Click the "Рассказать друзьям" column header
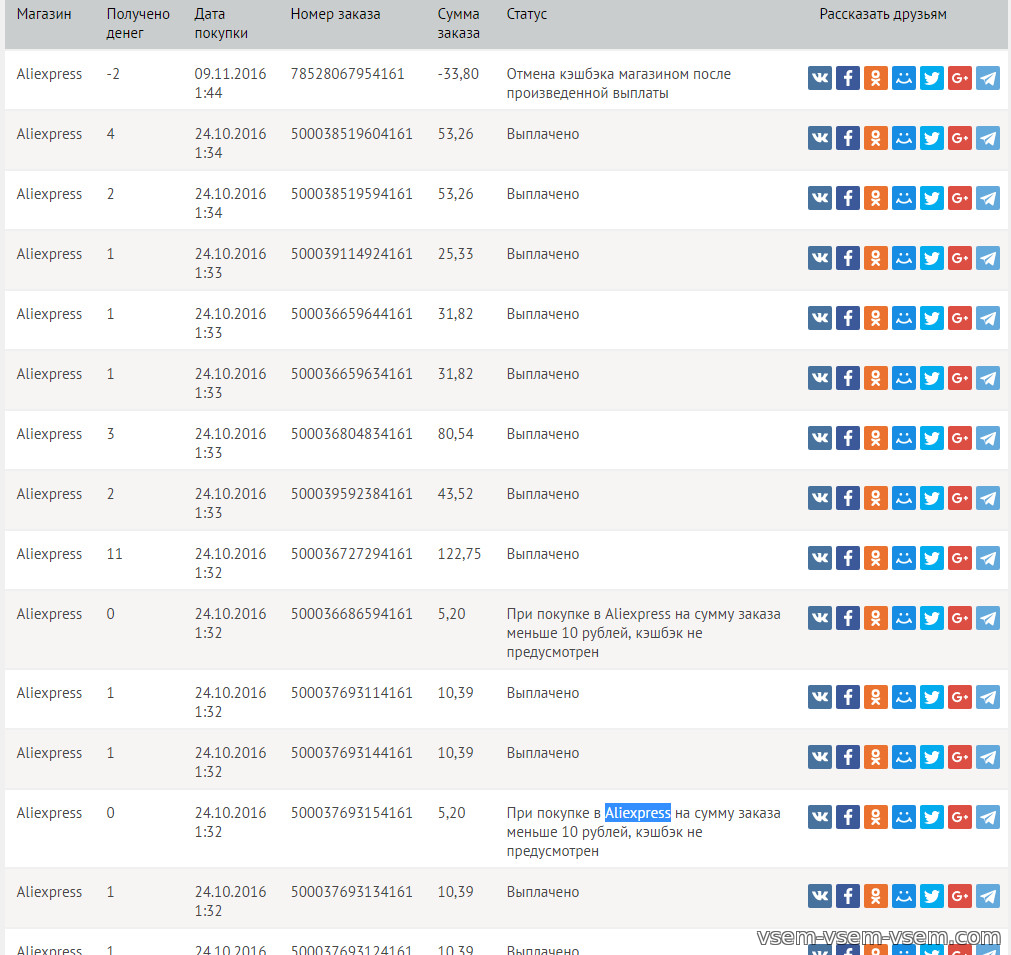1011x955 pixels. pos(883,14)
